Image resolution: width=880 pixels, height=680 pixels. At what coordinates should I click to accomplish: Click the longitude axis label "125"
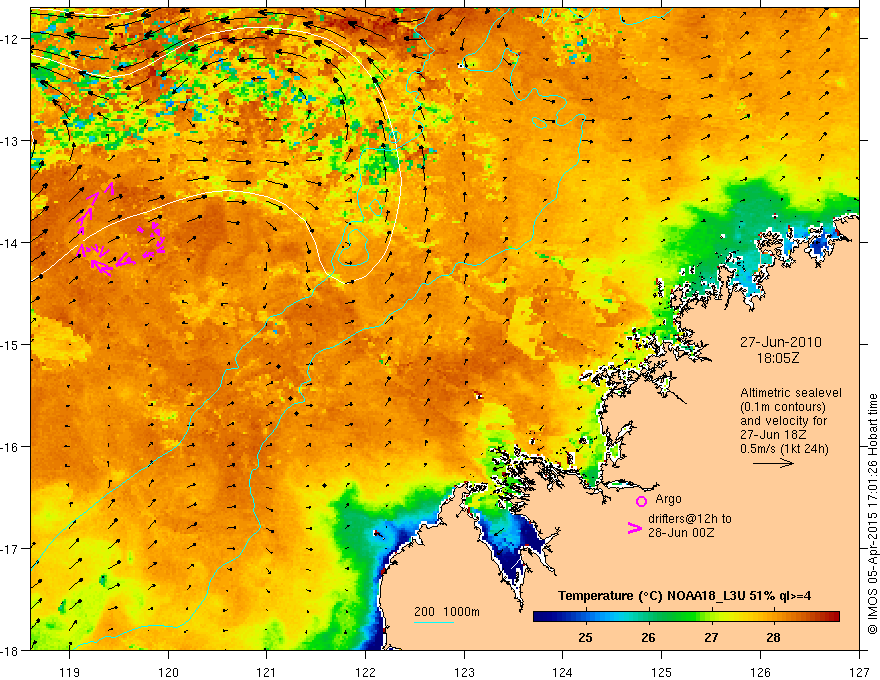click(662, 672)
